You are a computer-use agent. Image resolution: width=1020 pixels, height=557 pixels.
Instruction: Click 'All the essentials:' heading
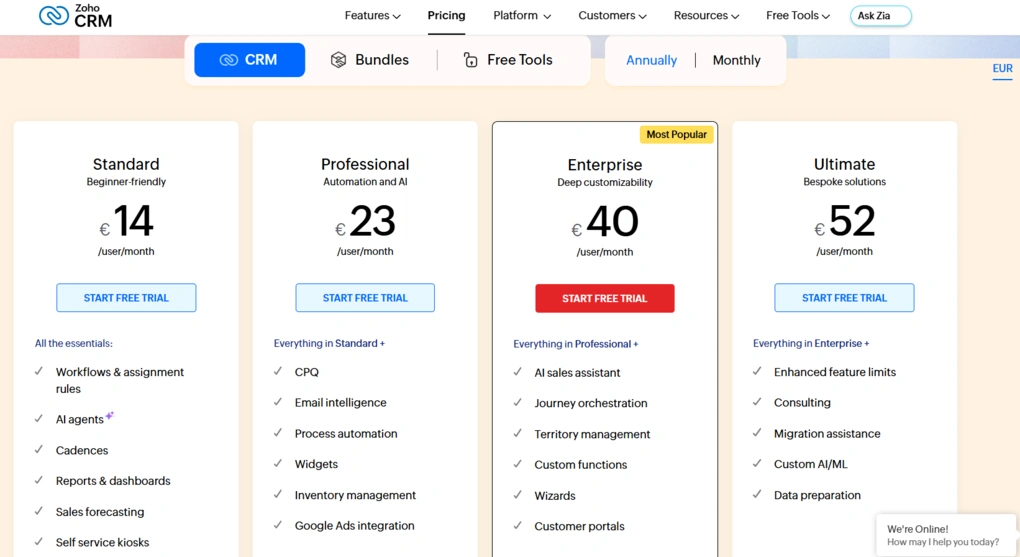[74, 344]
